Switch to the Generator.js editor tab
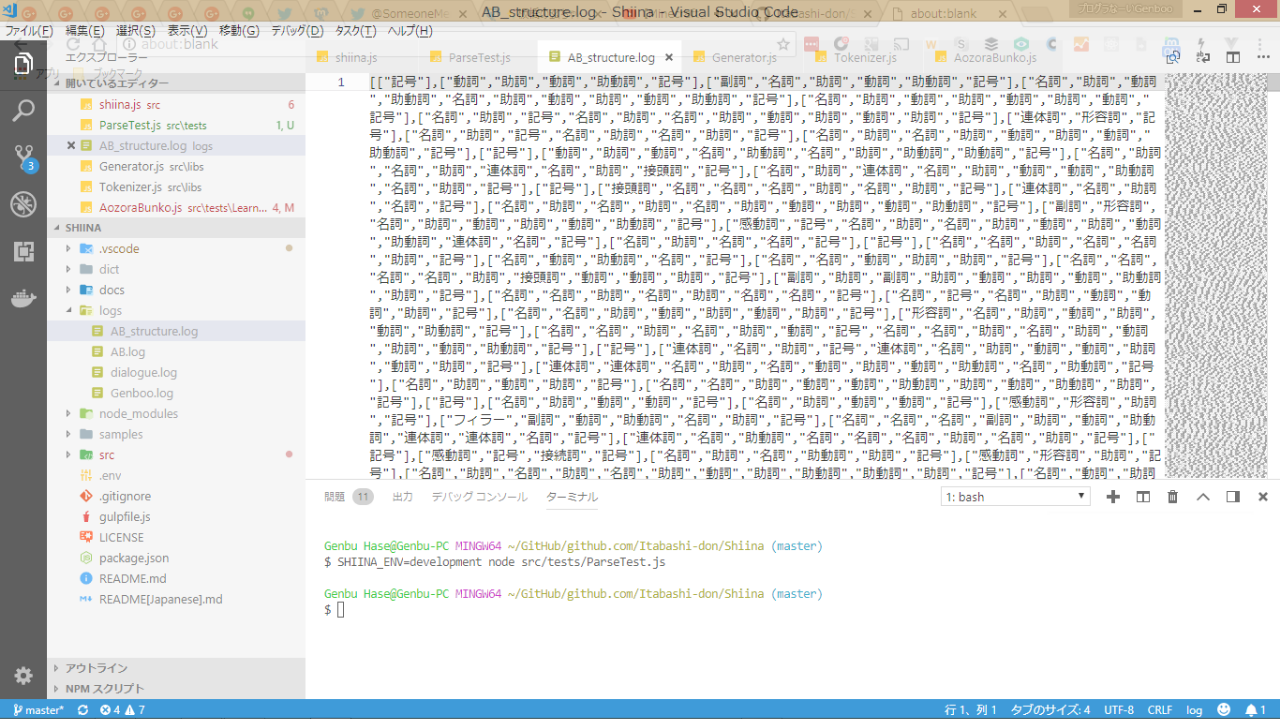The width and height of the screenshot is (1280, 719). (744, 58)
